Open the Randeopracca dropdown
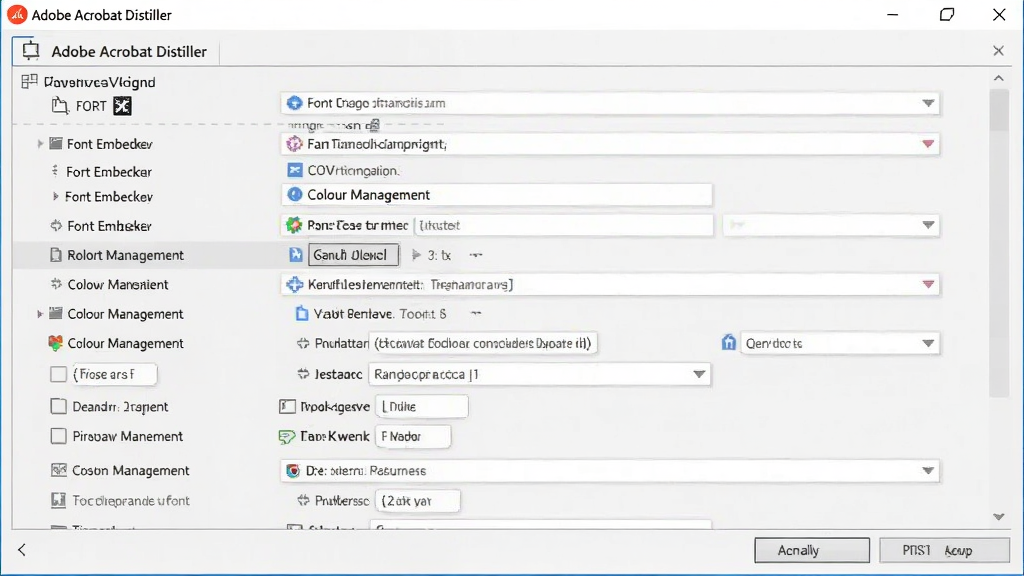This screenshot has width=1024, height=576. click(x=539, y=374)
